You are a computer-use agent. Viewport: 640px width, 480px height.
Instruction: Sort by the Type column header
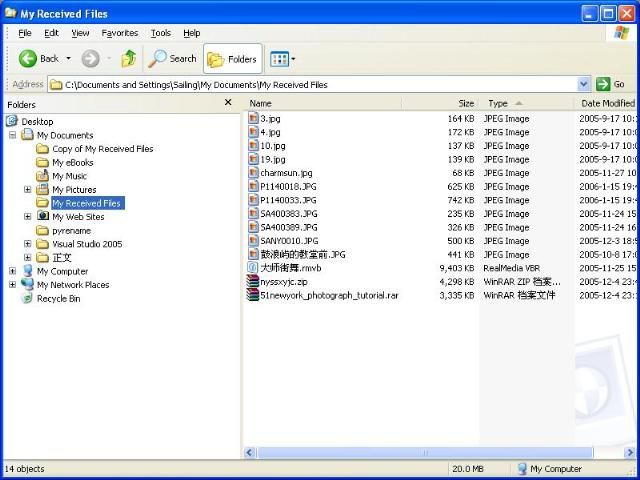527,103
